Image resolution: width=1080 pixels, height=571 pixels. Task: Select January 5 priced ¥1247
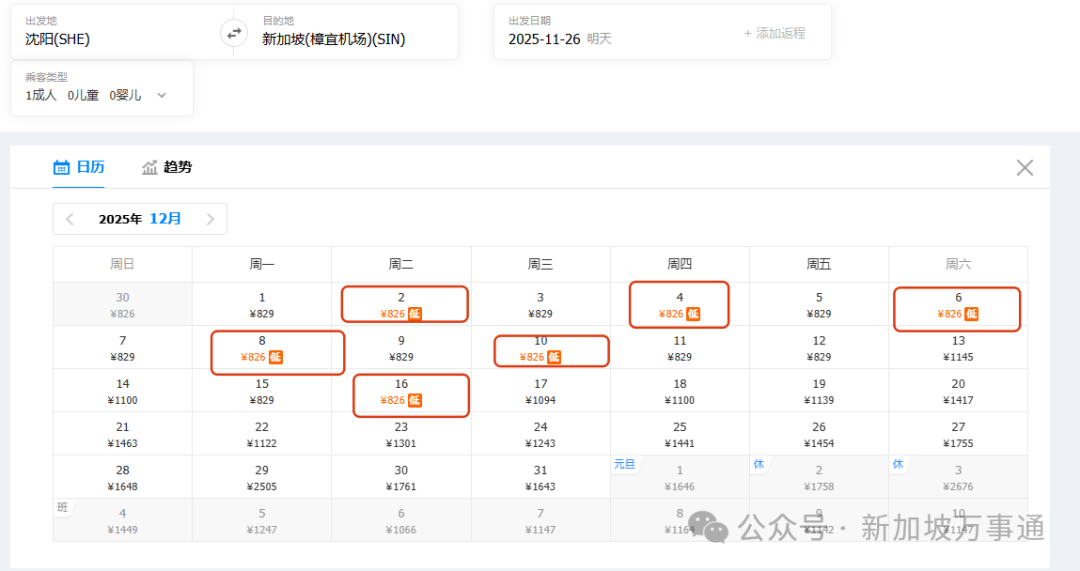pos(262,521)
